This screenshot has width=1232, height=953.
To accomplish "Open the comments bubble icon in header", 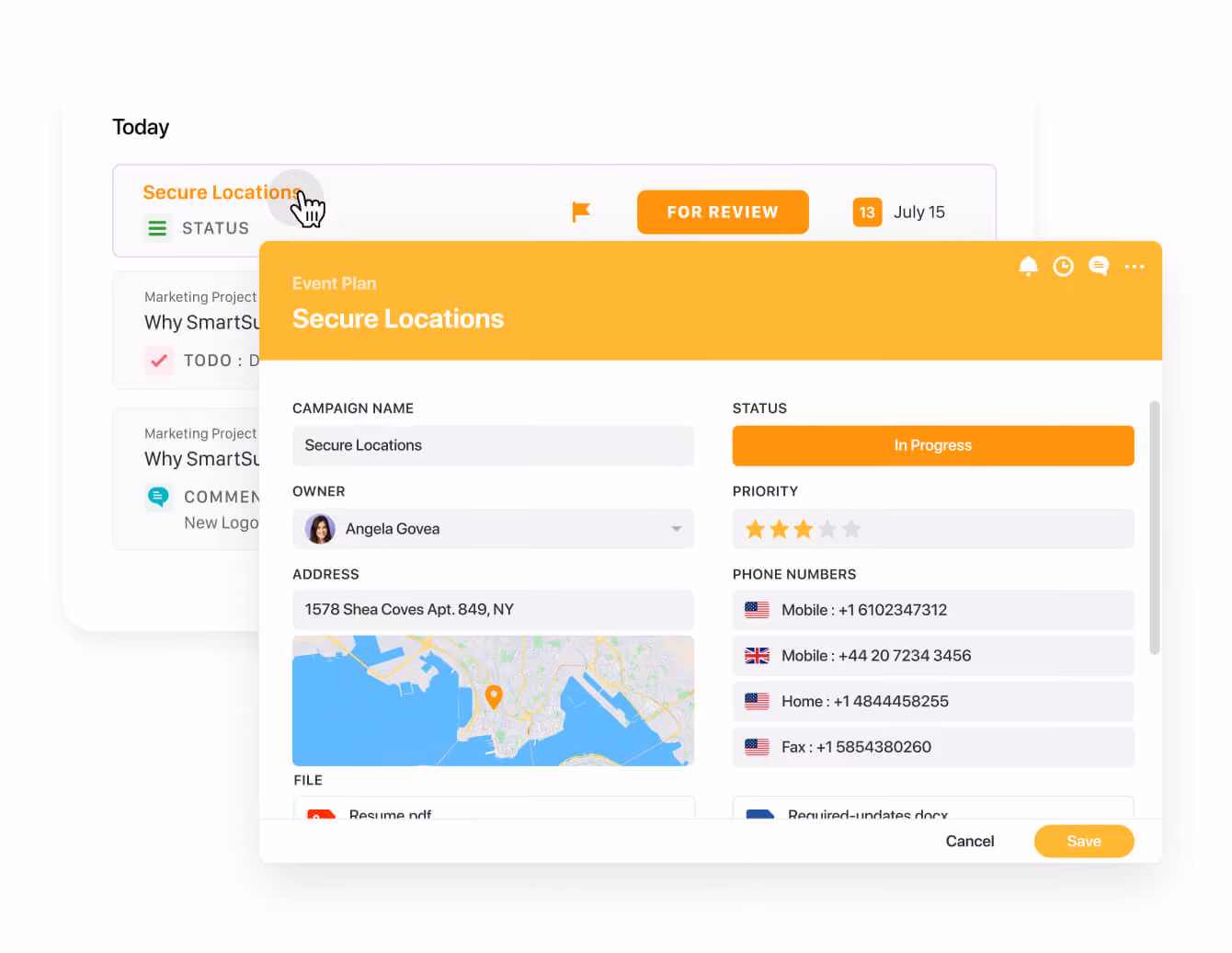I will coord(1098,266).
